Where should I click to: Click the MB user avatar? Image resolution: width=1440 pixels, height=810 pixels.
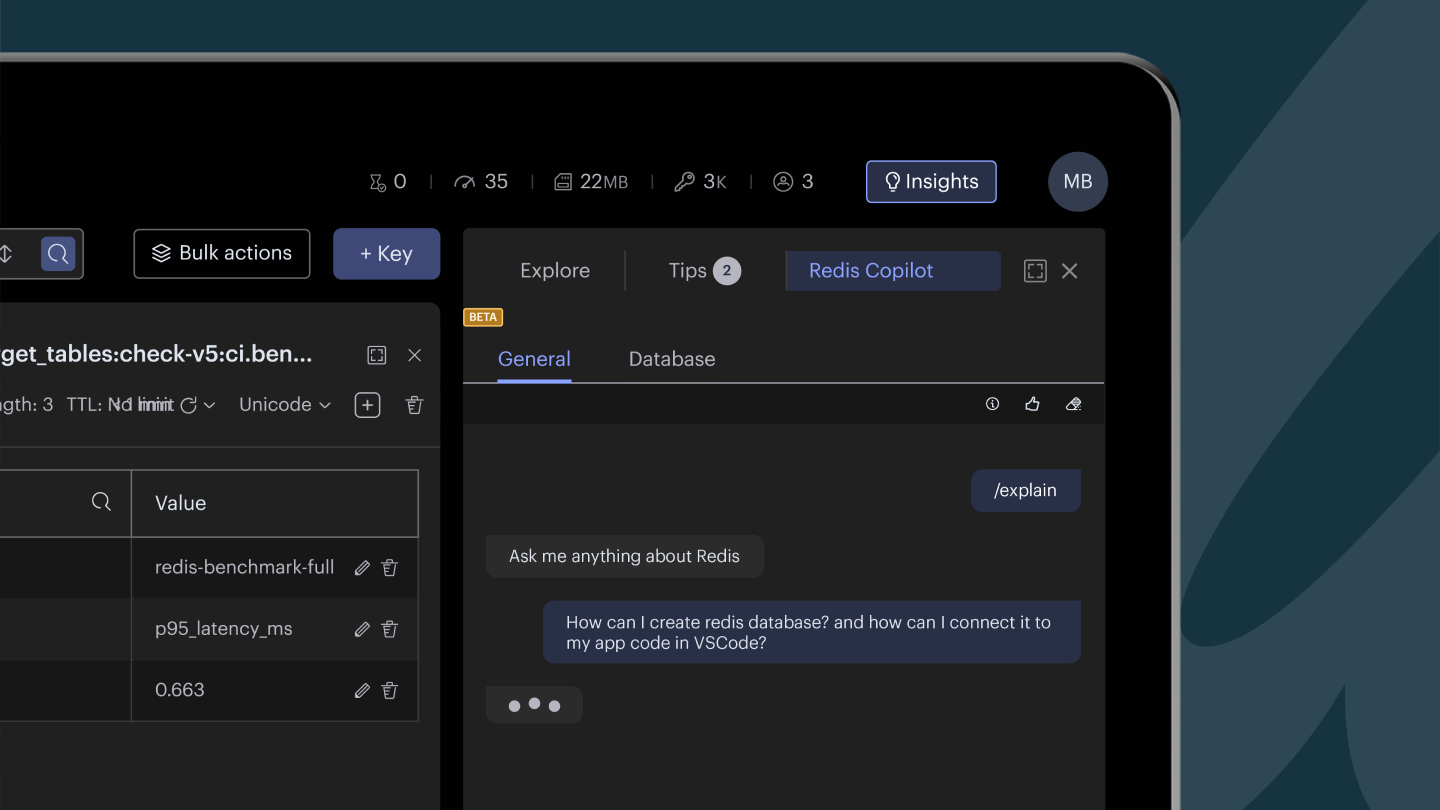(x=1077, y=182)
